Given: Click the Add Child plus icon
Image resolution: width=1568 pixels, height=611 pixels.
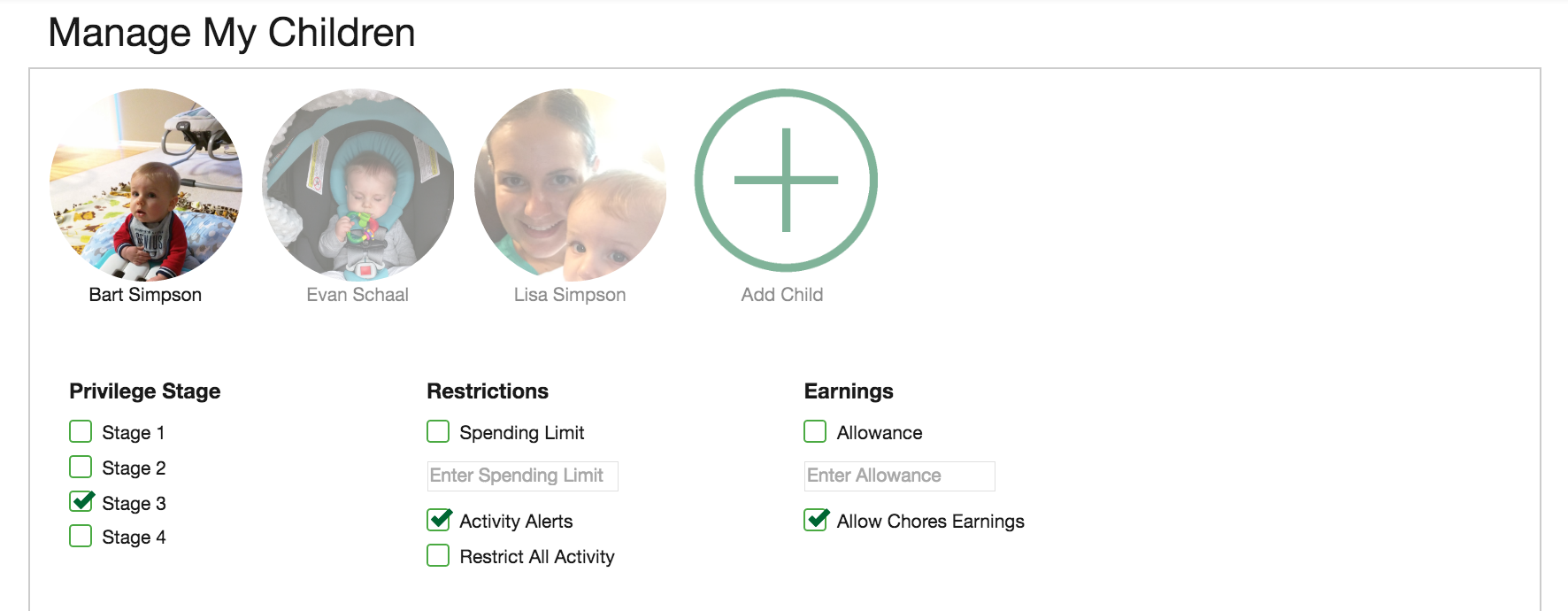Looking at the screenshot, I should click(786, 181).
